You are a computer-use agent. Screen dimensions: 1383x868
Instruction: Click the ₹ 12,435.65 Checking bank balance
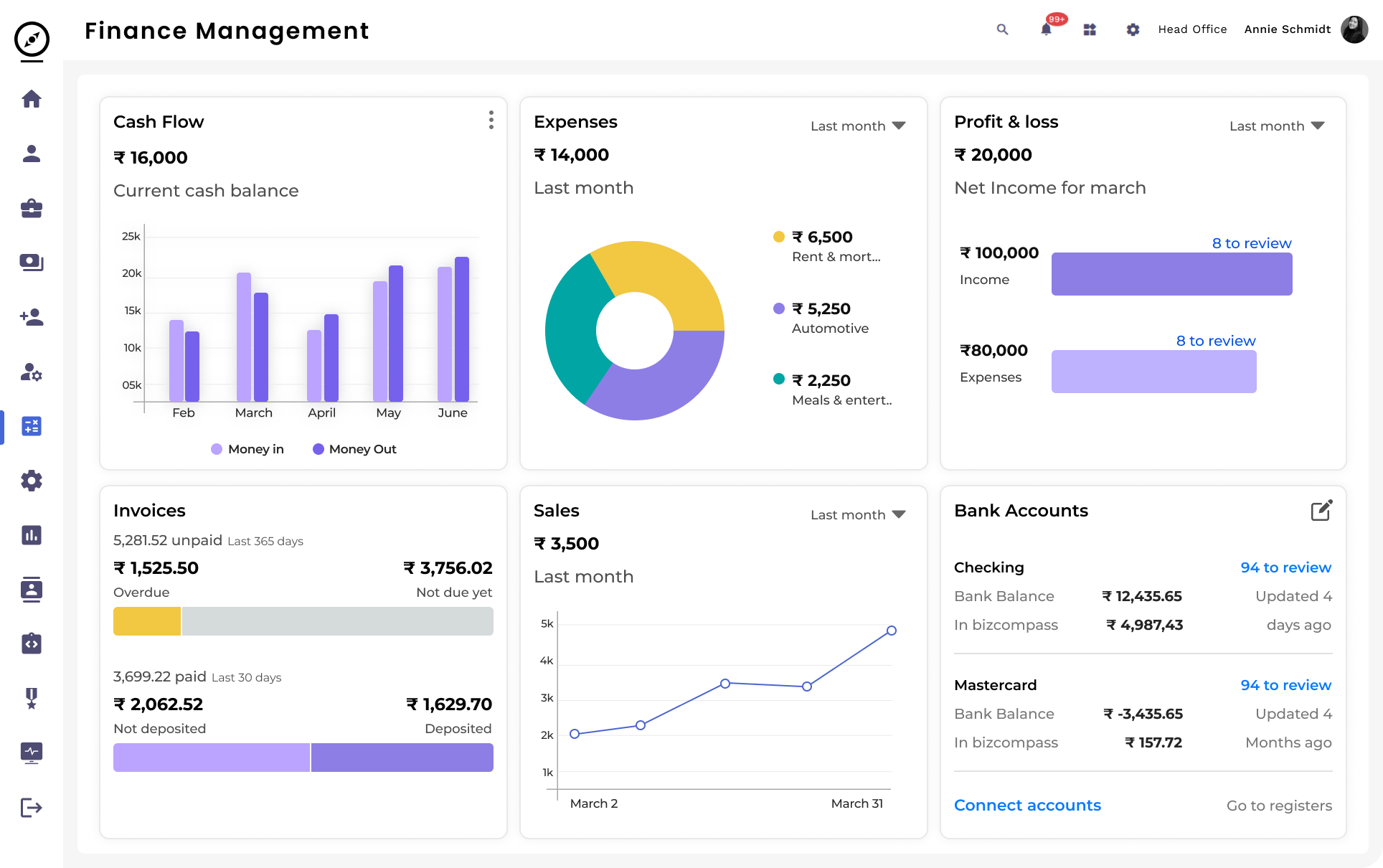1142,596
